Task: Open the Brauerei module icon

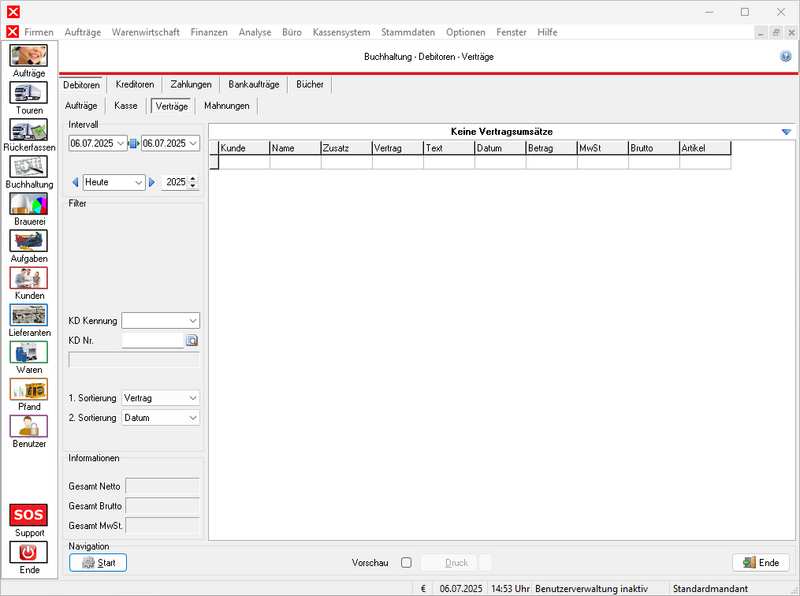Action: pos(28,204)
